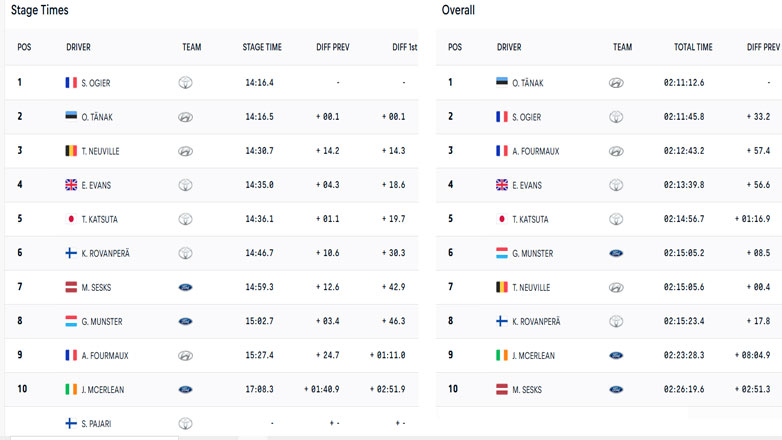Click the Ford team logo in M. Sesks' stage row
The width and height of the screenshot is (782, 440).
point(185,287)
